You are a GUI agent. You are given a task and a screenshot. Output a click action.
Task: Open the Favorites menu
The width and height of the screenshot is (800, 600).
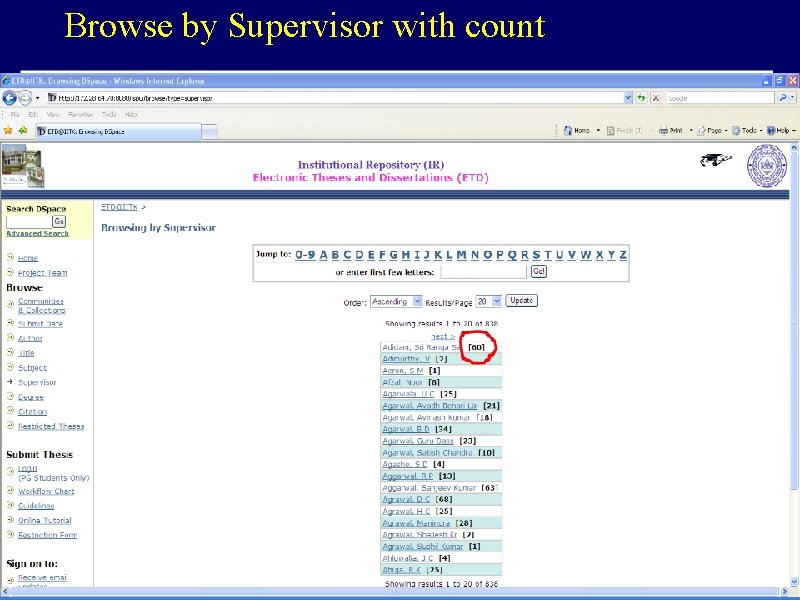point(81,114)
